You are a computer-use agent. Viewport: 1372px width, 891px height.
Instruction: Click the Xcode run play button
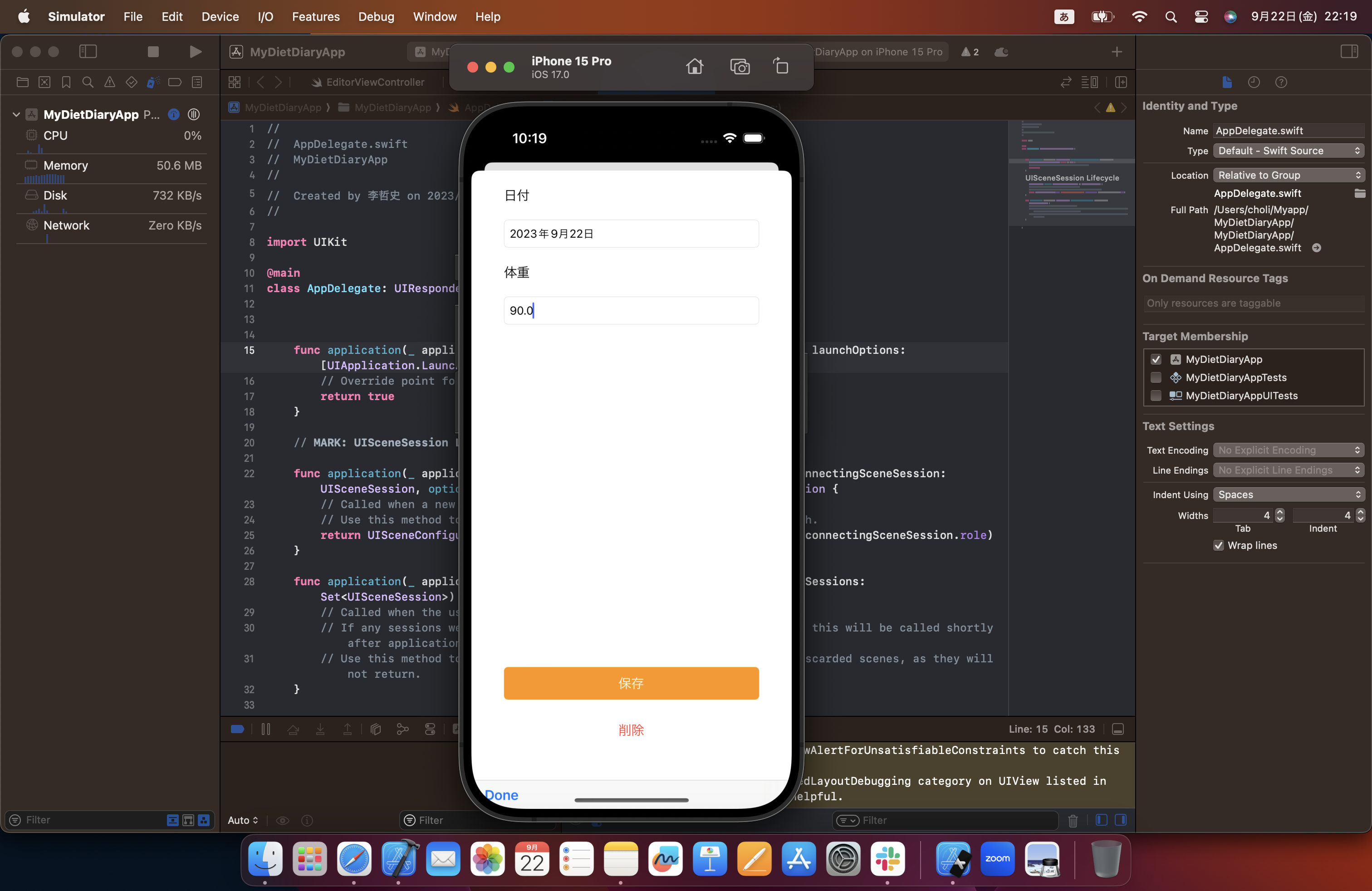[196, 52]
